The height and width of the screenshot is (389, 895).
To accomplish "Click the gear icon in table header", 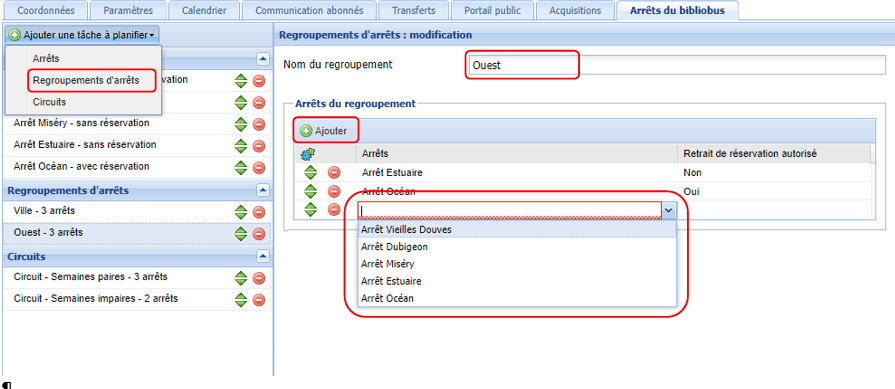I will 308,154.
